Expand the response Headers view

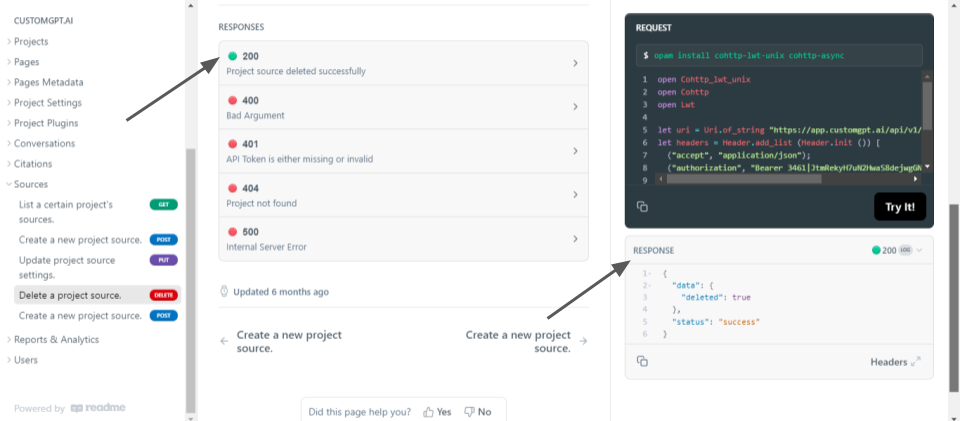pyautogui.click(x=915, y=362)
